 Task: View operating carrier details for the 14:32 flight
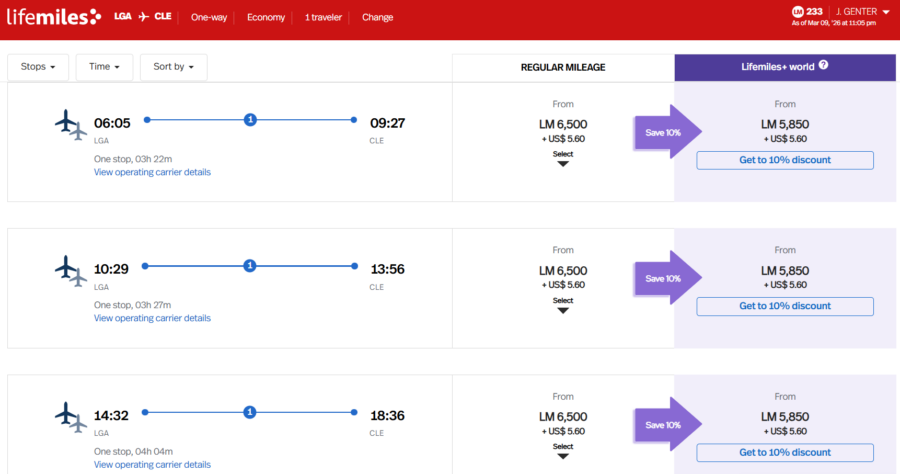[x=152, y=465]
